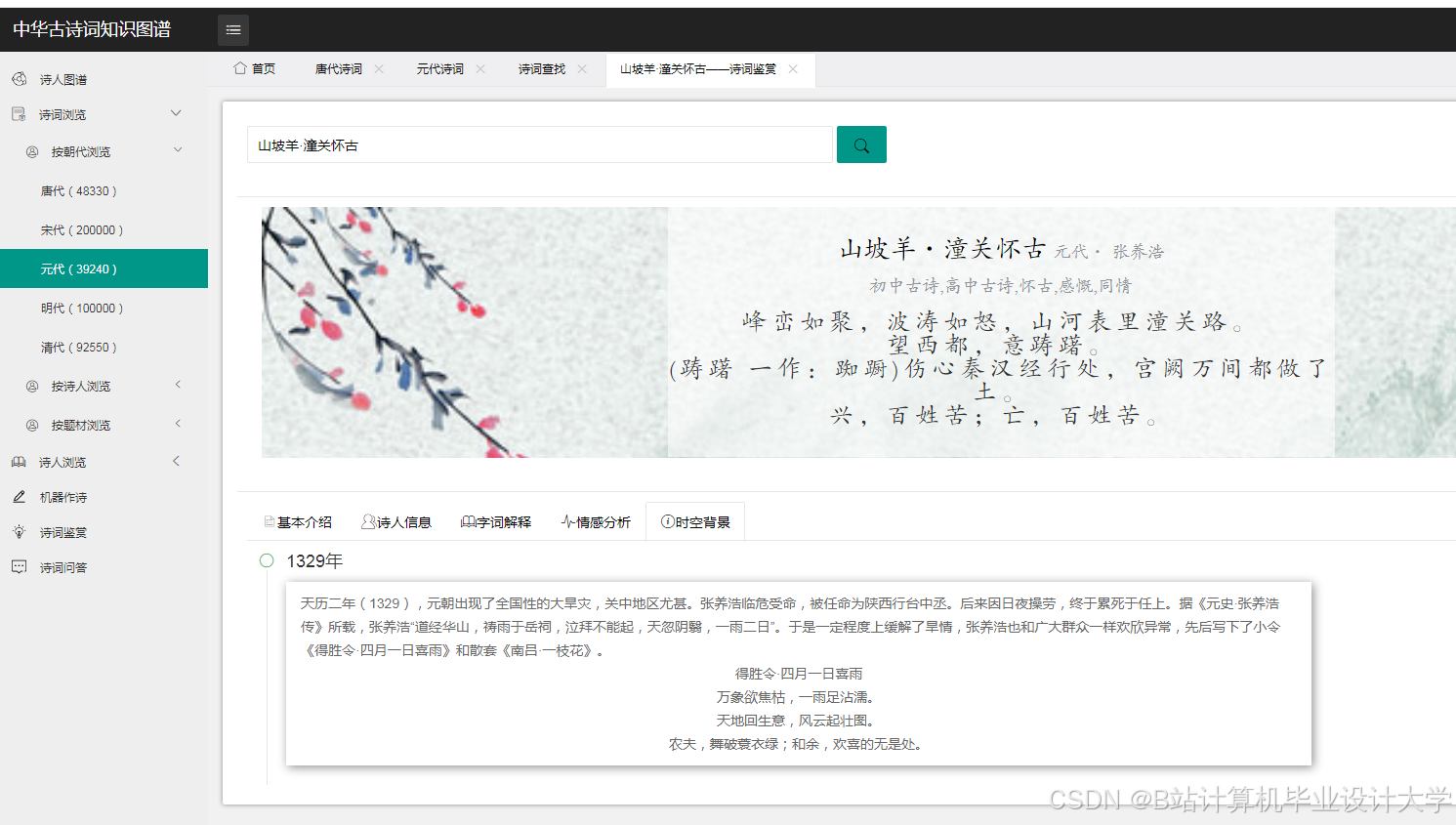
Task: Click the home icon on 首页 tab
Action: (237, 68)
